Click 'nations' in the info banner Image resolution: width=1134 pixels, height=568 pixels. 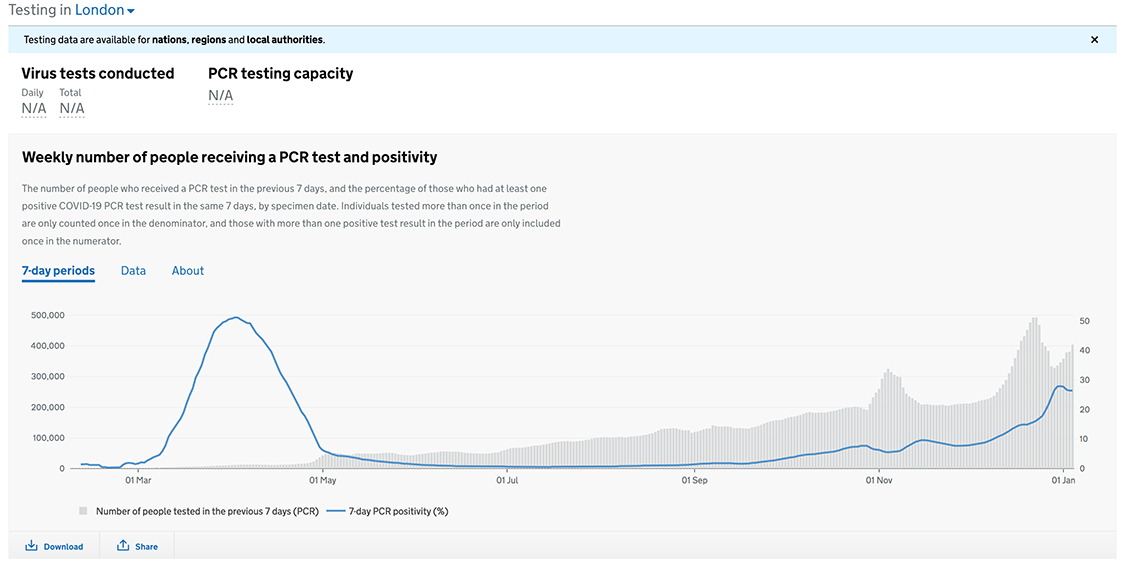[171, 40]
